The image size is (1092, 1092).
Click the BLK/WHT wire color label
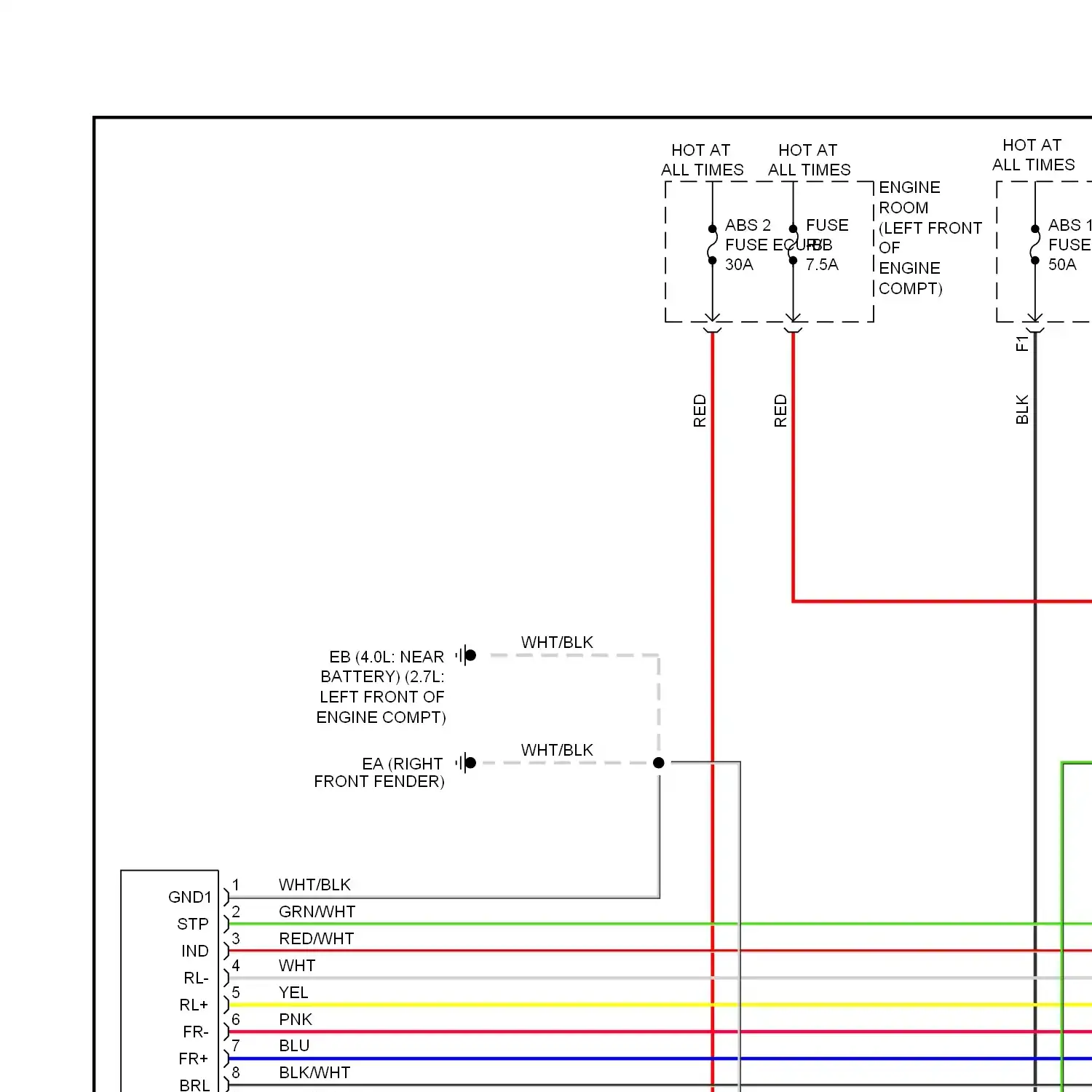pos(314,1072)
